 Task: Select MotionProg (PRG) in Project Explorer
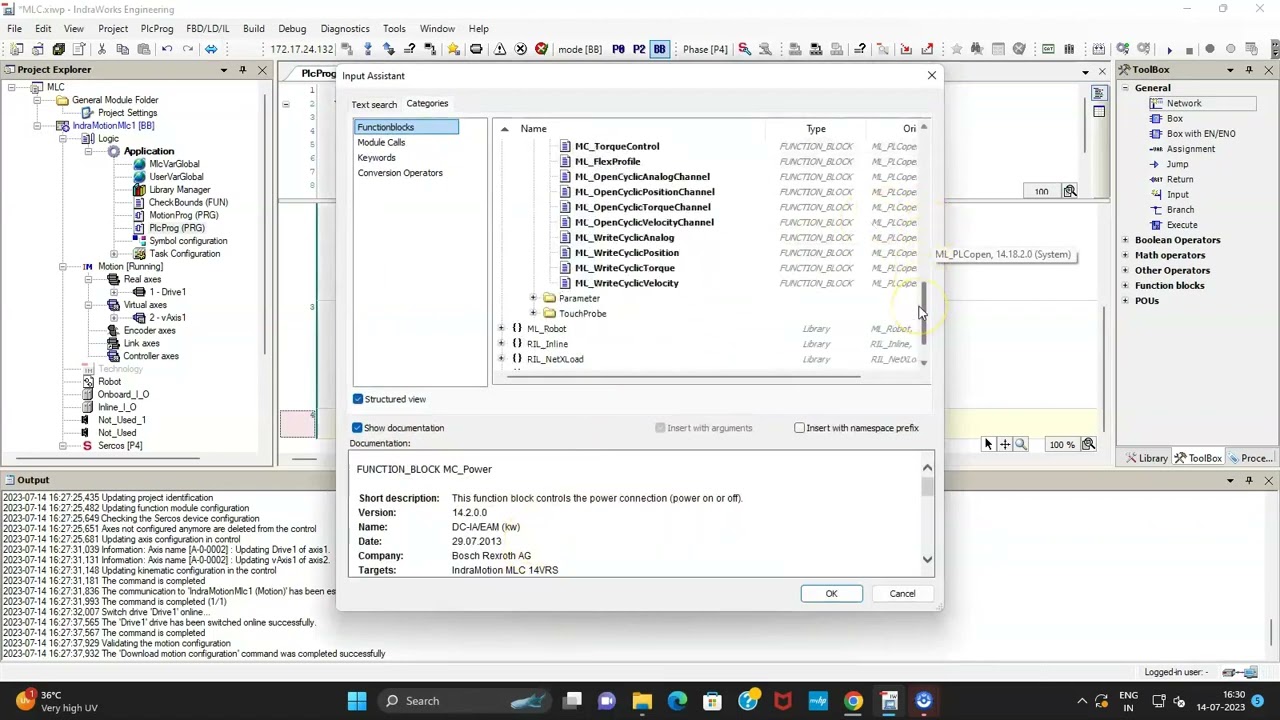pos(183,215)
